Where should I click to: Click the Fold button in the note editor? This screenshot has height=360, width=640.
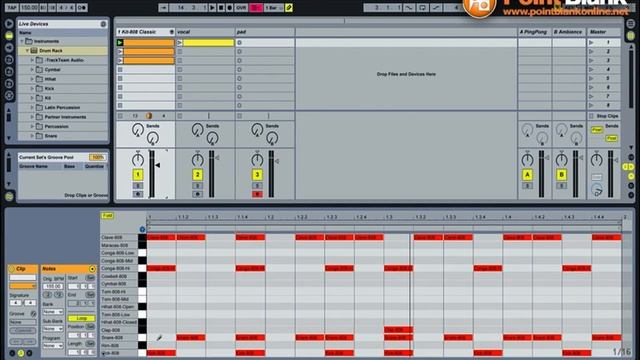pyautogui.click(x=107, y=216)
